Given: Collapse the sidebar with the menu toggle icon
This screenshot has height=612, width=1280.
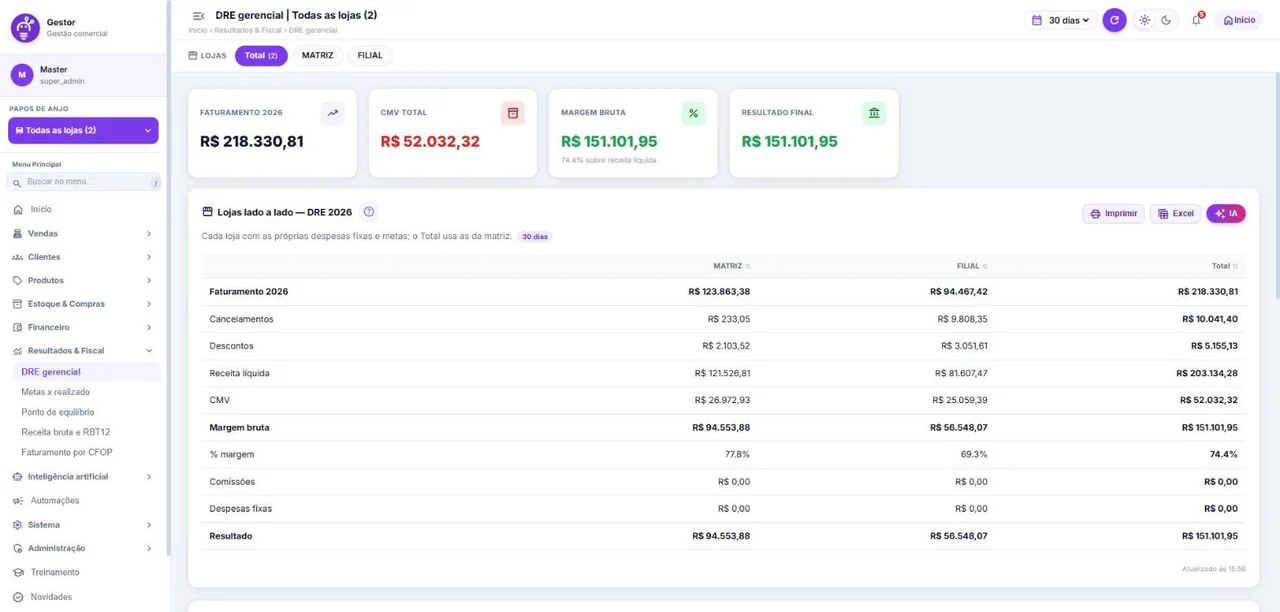Looking at the screenshot, I should (x=198, y=16).
